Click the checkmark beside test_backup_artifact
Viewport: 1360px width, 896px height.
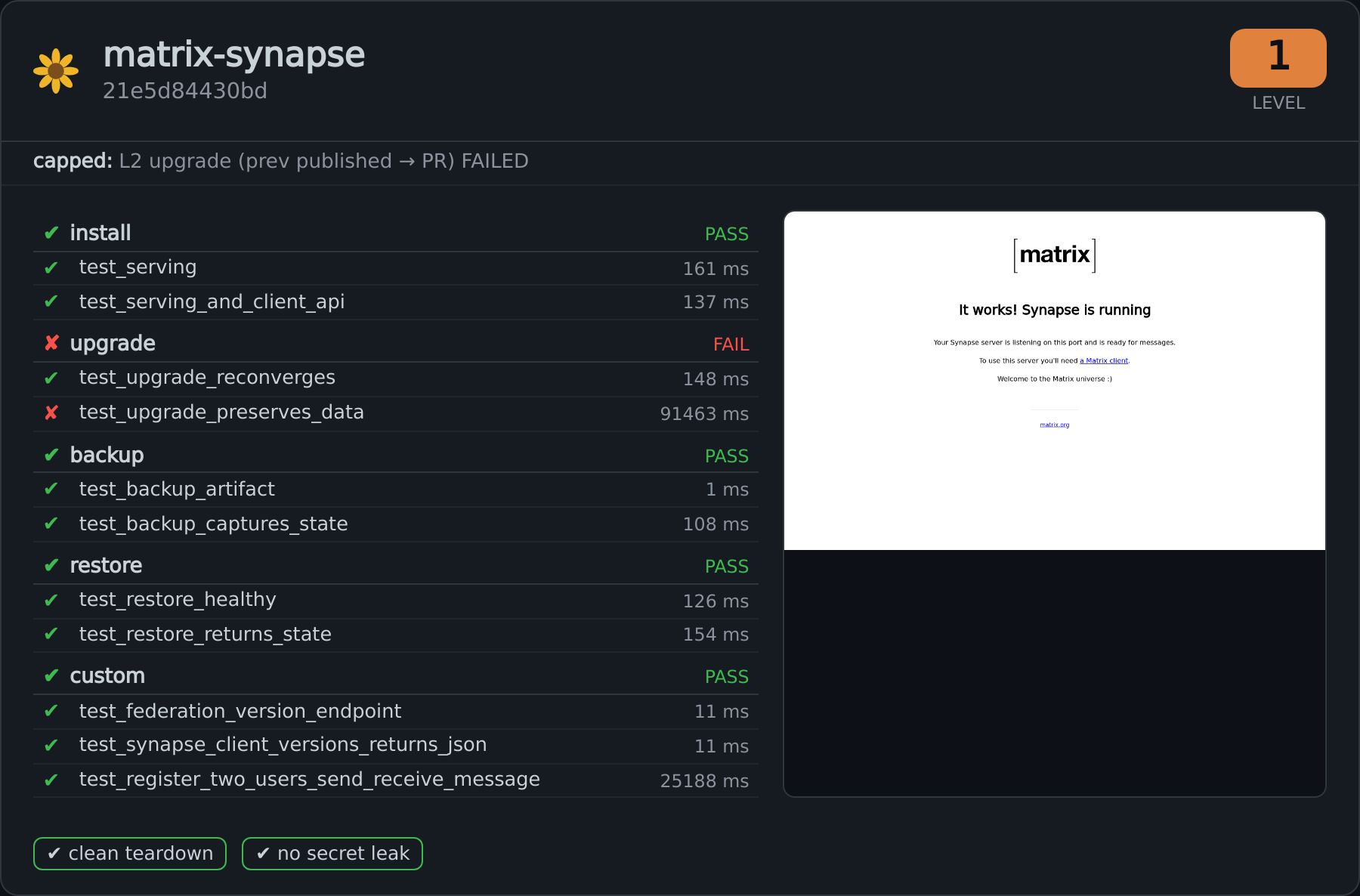click(x=51, y=490)
